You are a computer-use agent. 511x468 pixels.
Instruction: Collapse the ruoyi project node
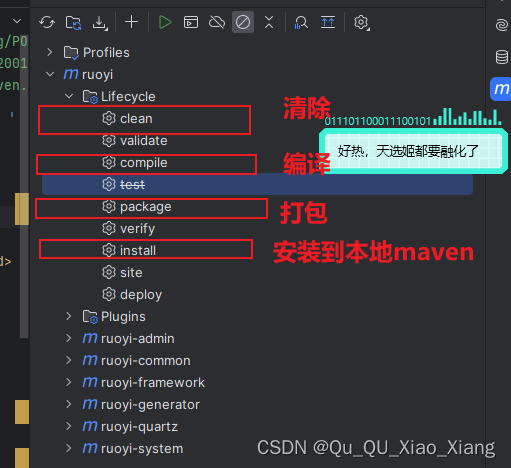[x=50, y=74]
